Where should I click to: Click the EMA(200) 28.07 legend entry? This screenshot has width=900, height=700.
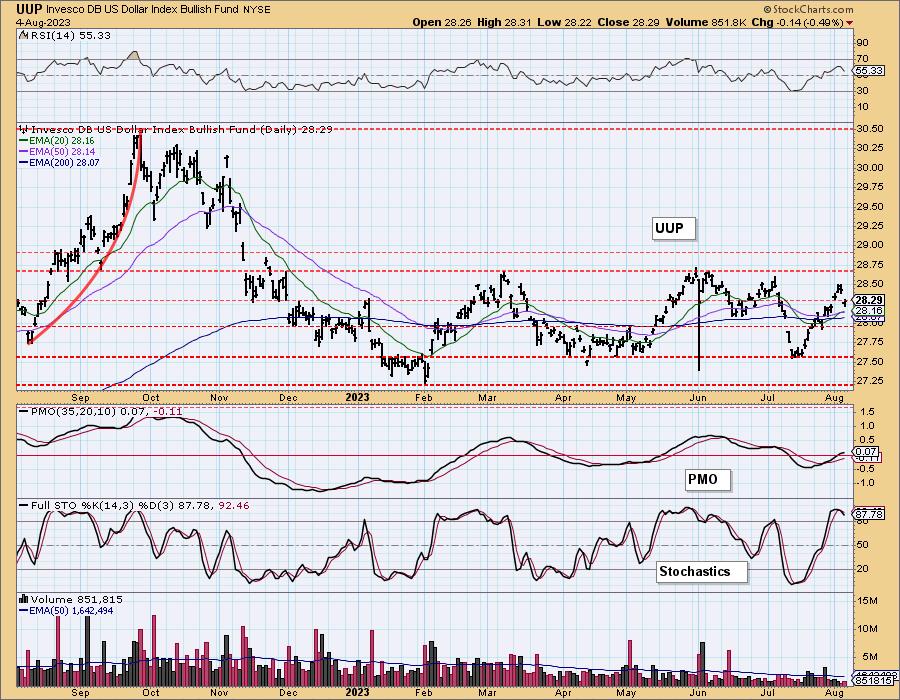coord(59,162)
